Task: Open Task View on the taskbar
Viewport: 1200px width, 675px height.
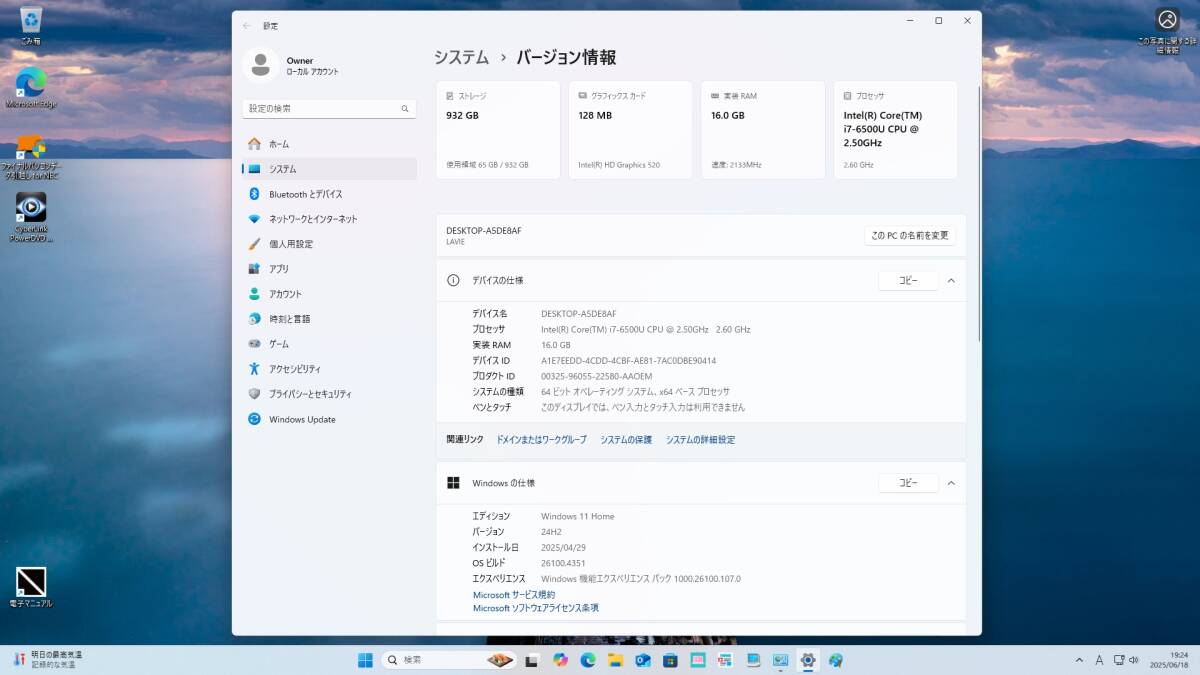Action: coord(532,660)
